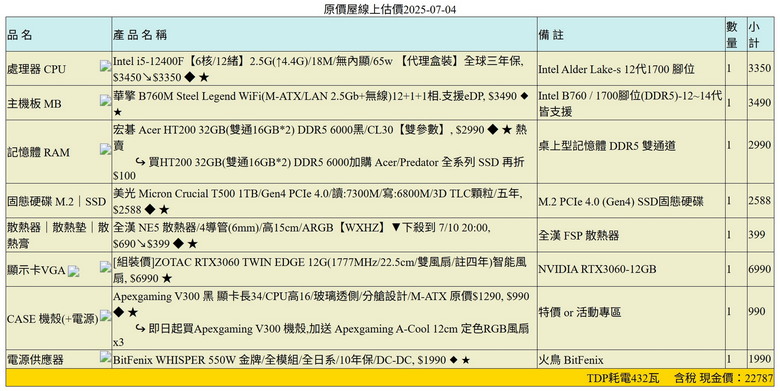The height and width of the screenshot is (391, 780).
Task: Click the note 火鳥 BitFenix
Action: point(571,360)
